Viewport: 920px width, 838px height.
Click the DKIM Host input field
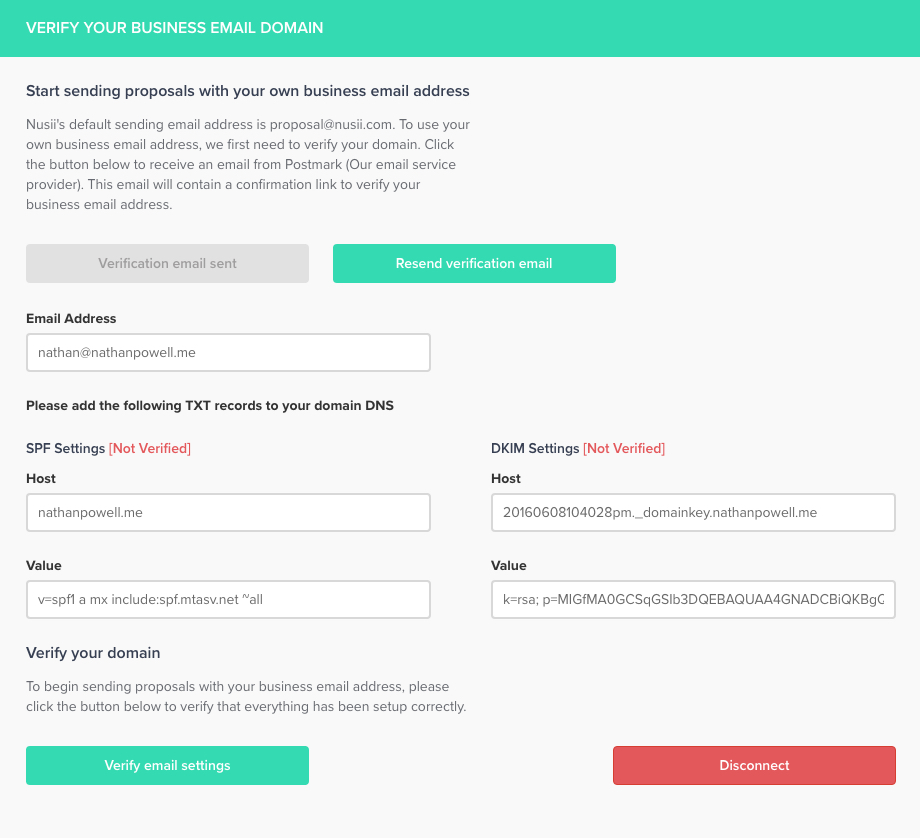point(693,513)
